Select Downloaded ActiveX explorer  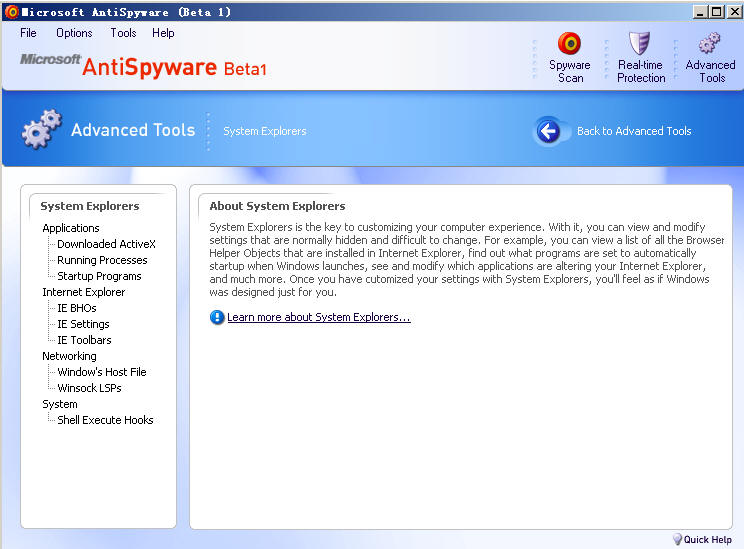click(x=106, y=244)
